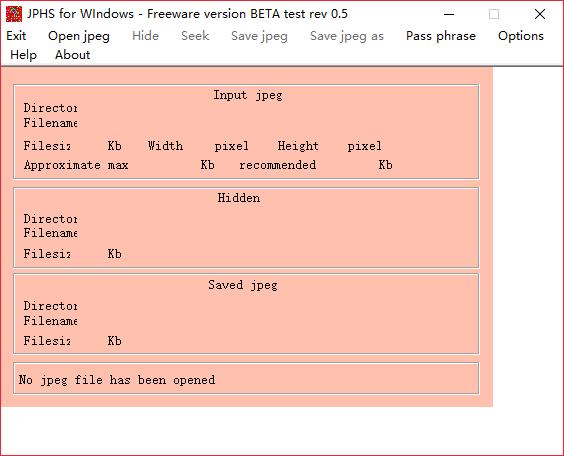Close the JPHS for Windows window
Viewport: 564px width, 456px height.
(x=540, y=14)
